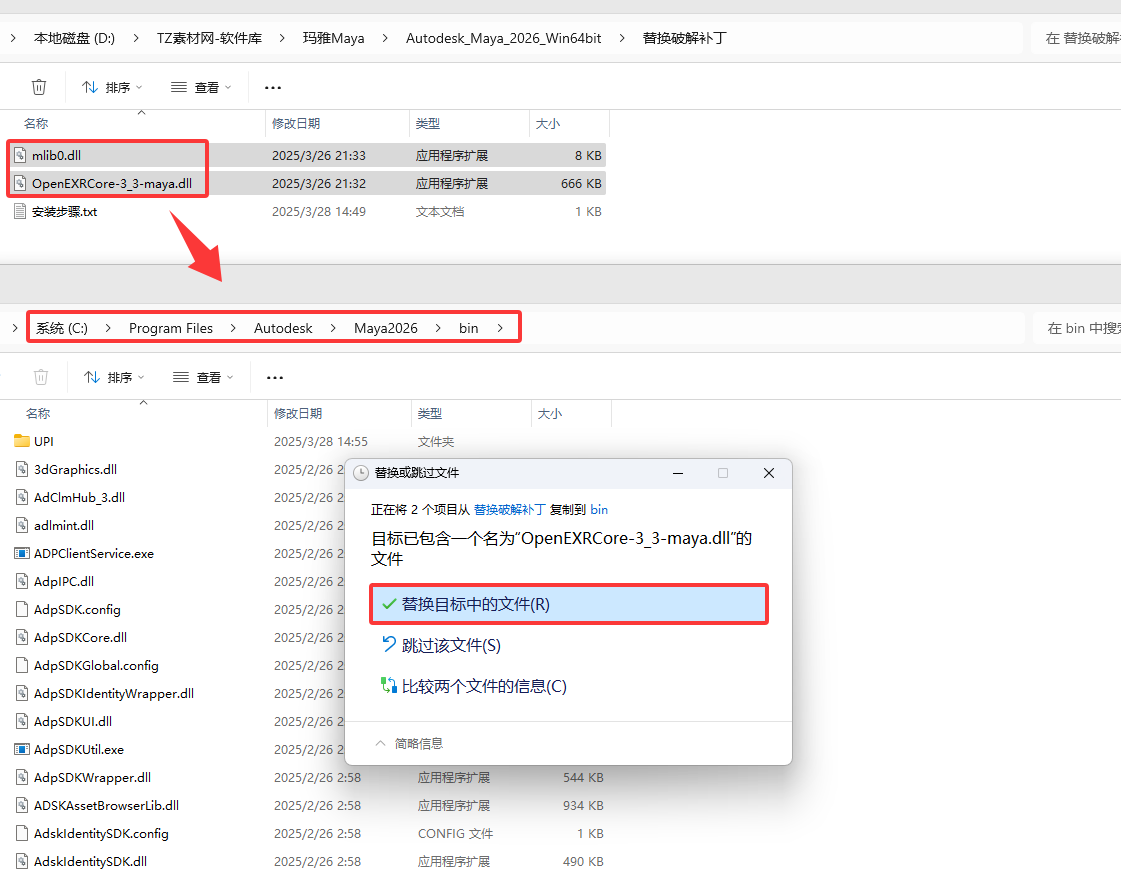Select the UPI folder icon
This screenshot has height=880, width=1121.
(x=22, y=440)
